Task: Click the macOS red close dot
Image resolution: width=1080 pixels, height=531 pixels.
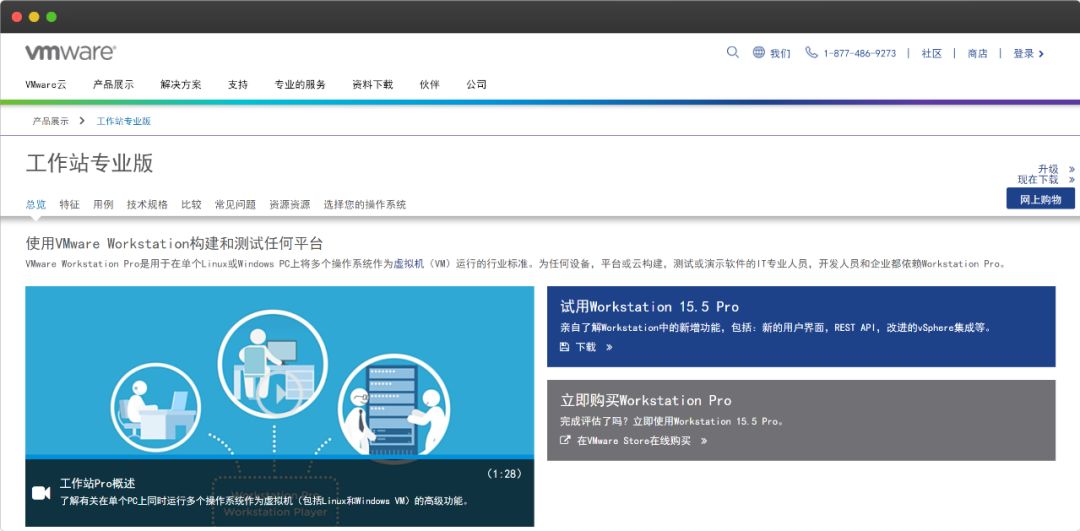Action: coord(17,17)
